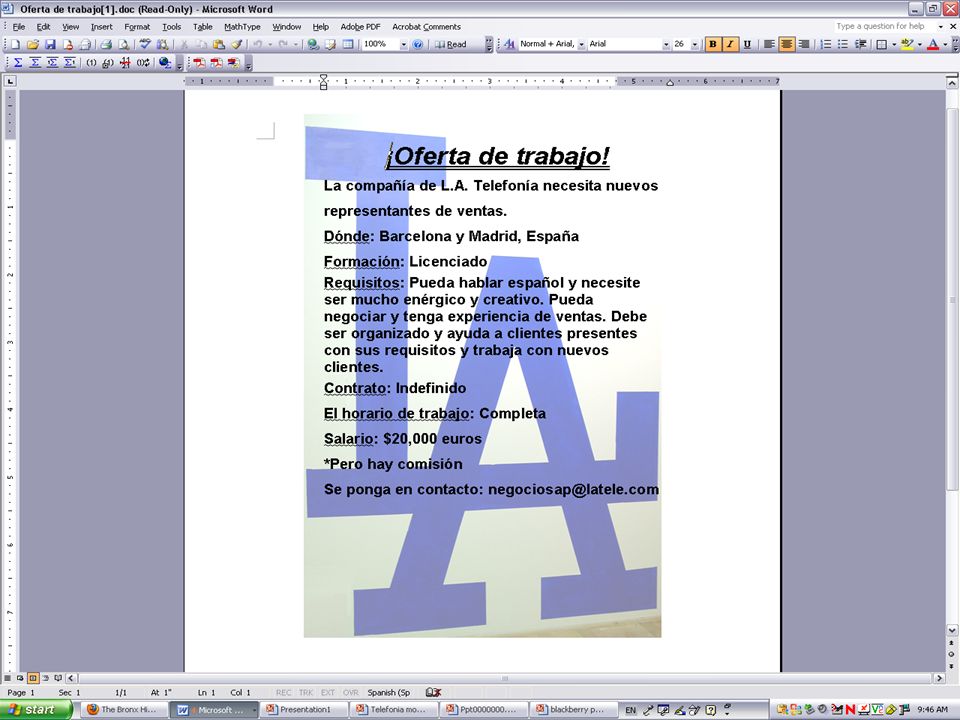Switch to Print Layout view button
This screenshot has width=960, height=720.
tap(33, 678)
